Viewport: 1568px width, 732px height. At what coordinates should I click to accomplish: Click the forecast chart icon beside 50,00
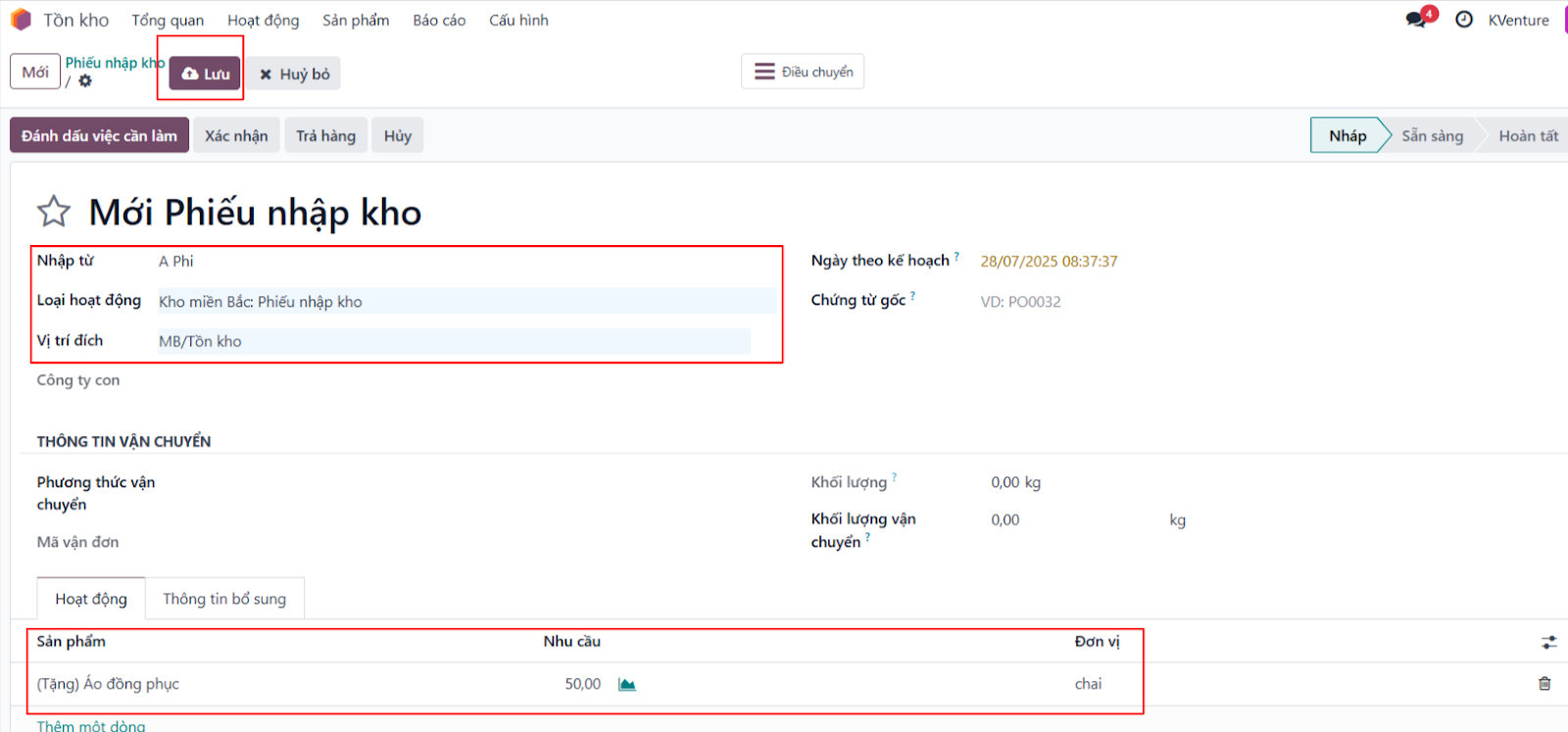pos(627,684)
